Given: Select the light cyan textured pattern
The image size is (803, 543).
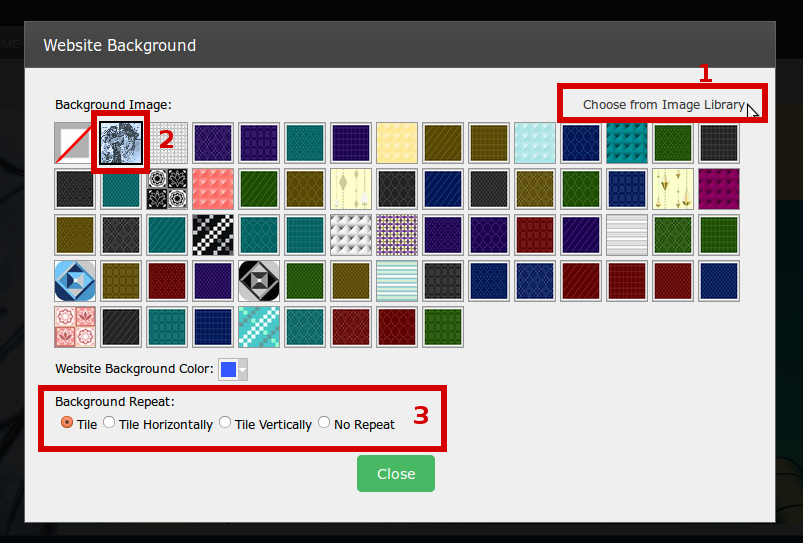Looking at the screenshot, I should tap(535, 143).
